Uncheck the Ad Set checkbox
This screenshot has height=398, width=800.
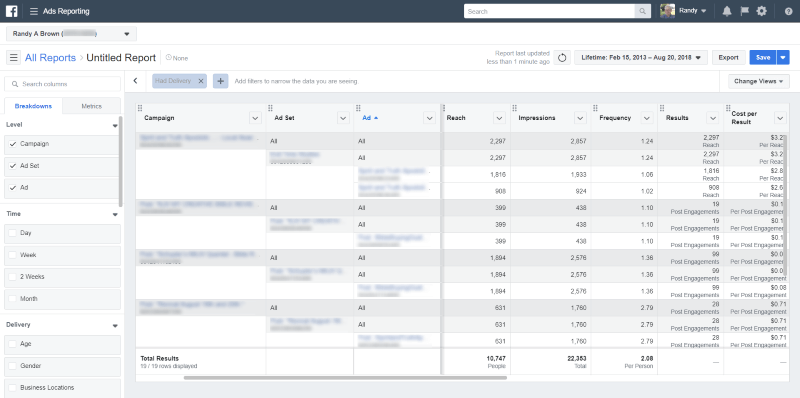click(13, 166)
